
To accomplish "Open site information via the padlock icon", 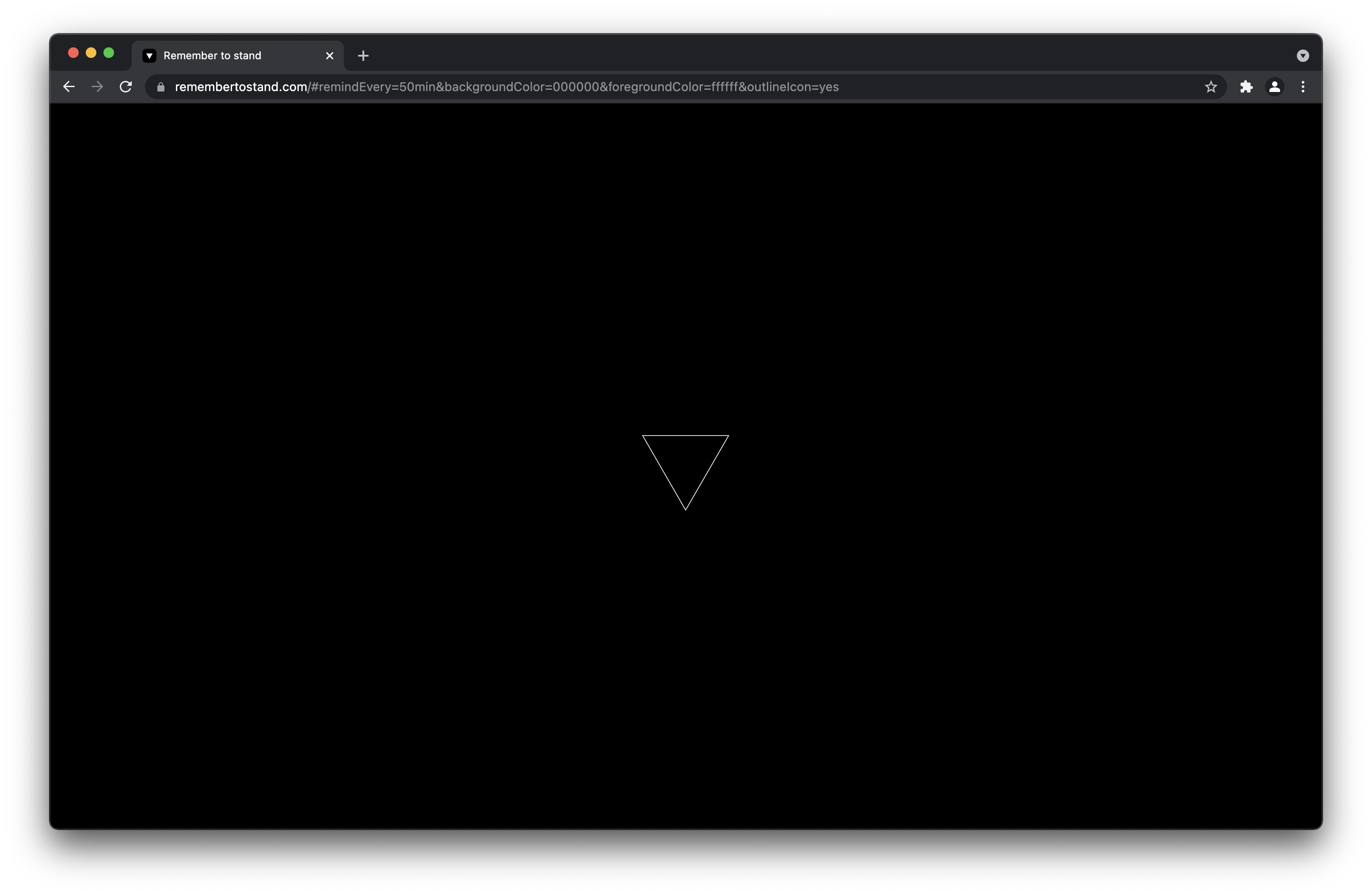I will [x=161, y=87].
